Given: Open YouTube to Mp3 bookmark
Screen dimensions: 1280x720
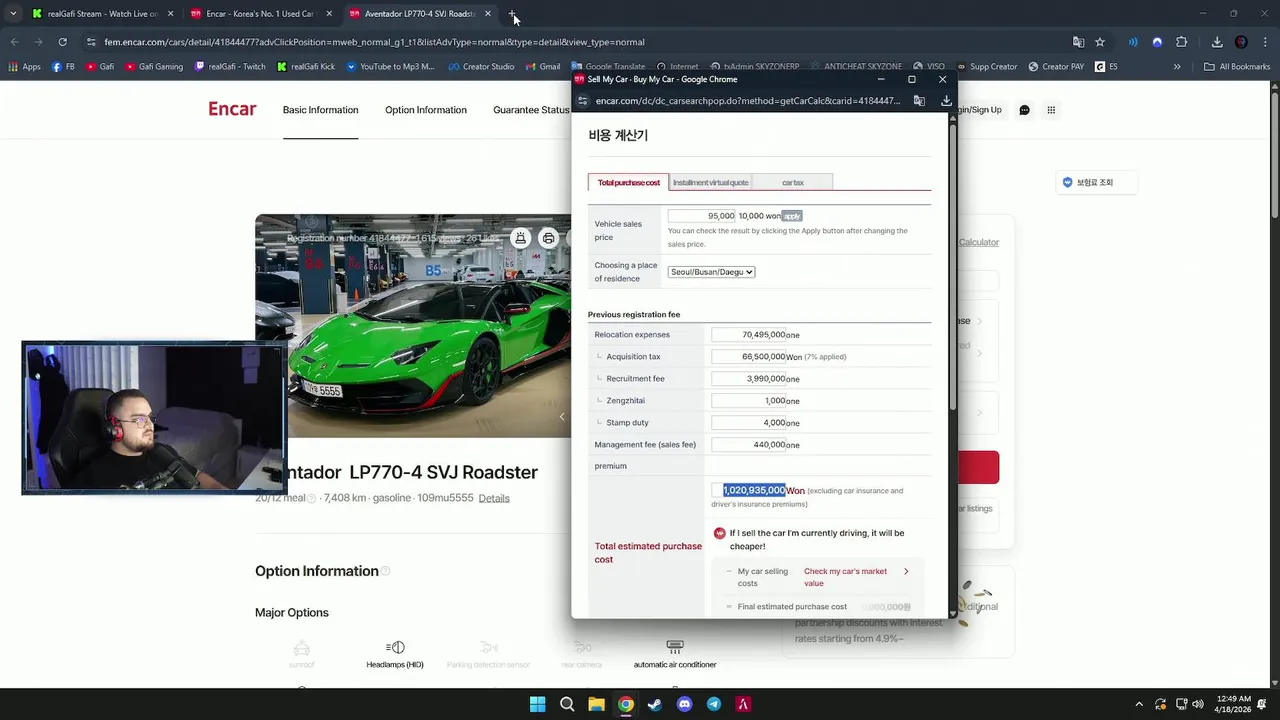Looking at the screenshot, I should point(390,67).
